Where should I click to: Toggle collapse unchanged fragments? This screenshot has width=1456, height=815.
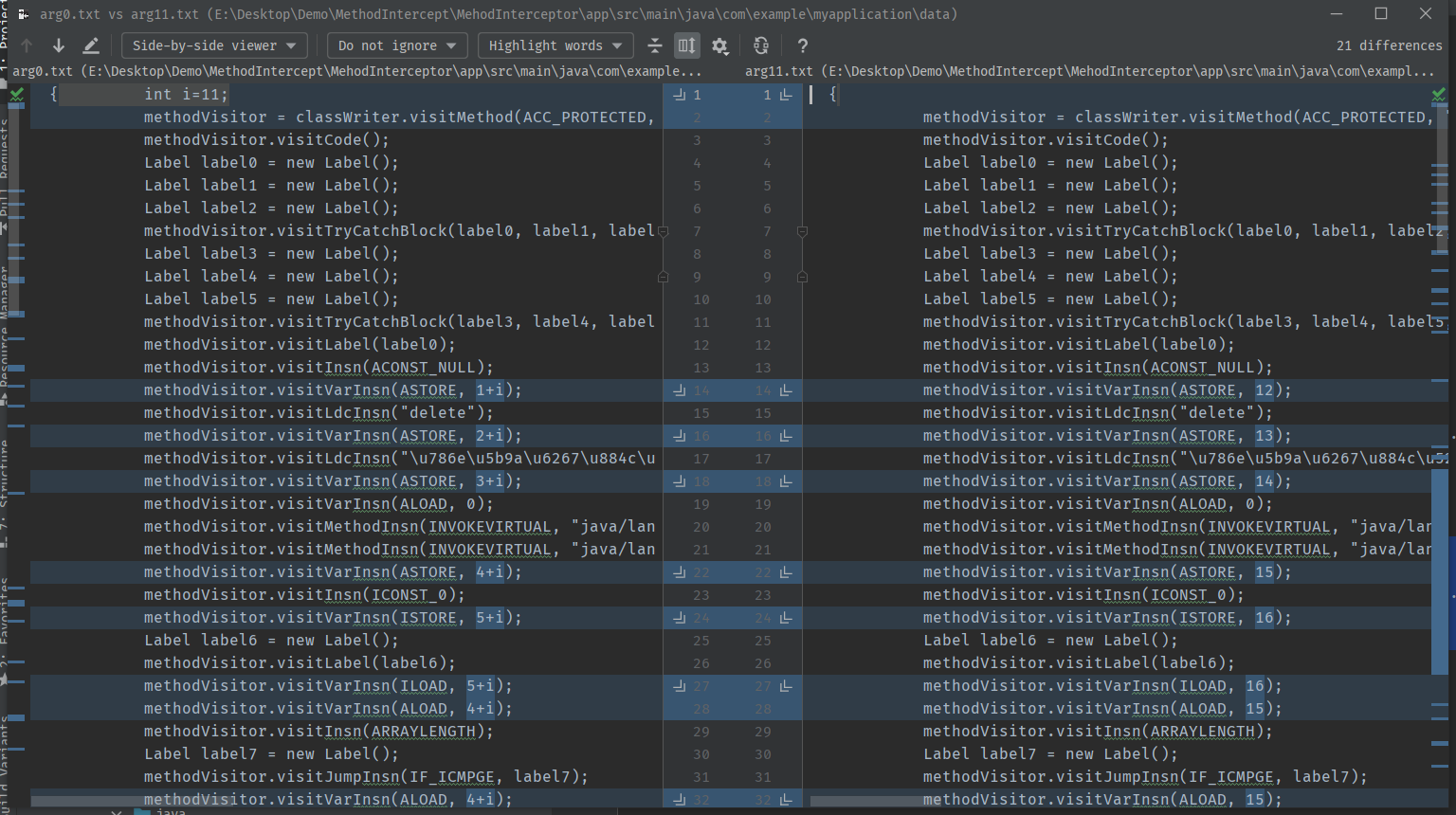pos(655,45)
